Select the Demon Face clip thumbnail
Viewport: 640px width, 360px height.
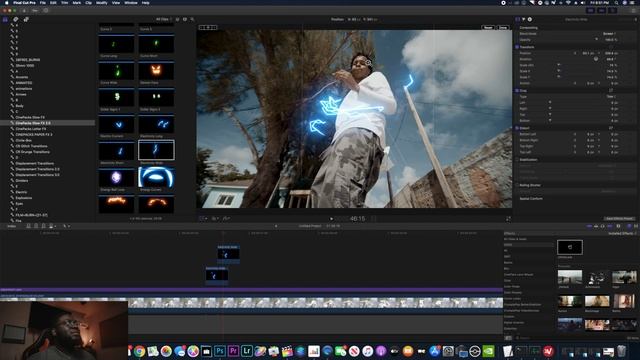click(x=156, y=71)
